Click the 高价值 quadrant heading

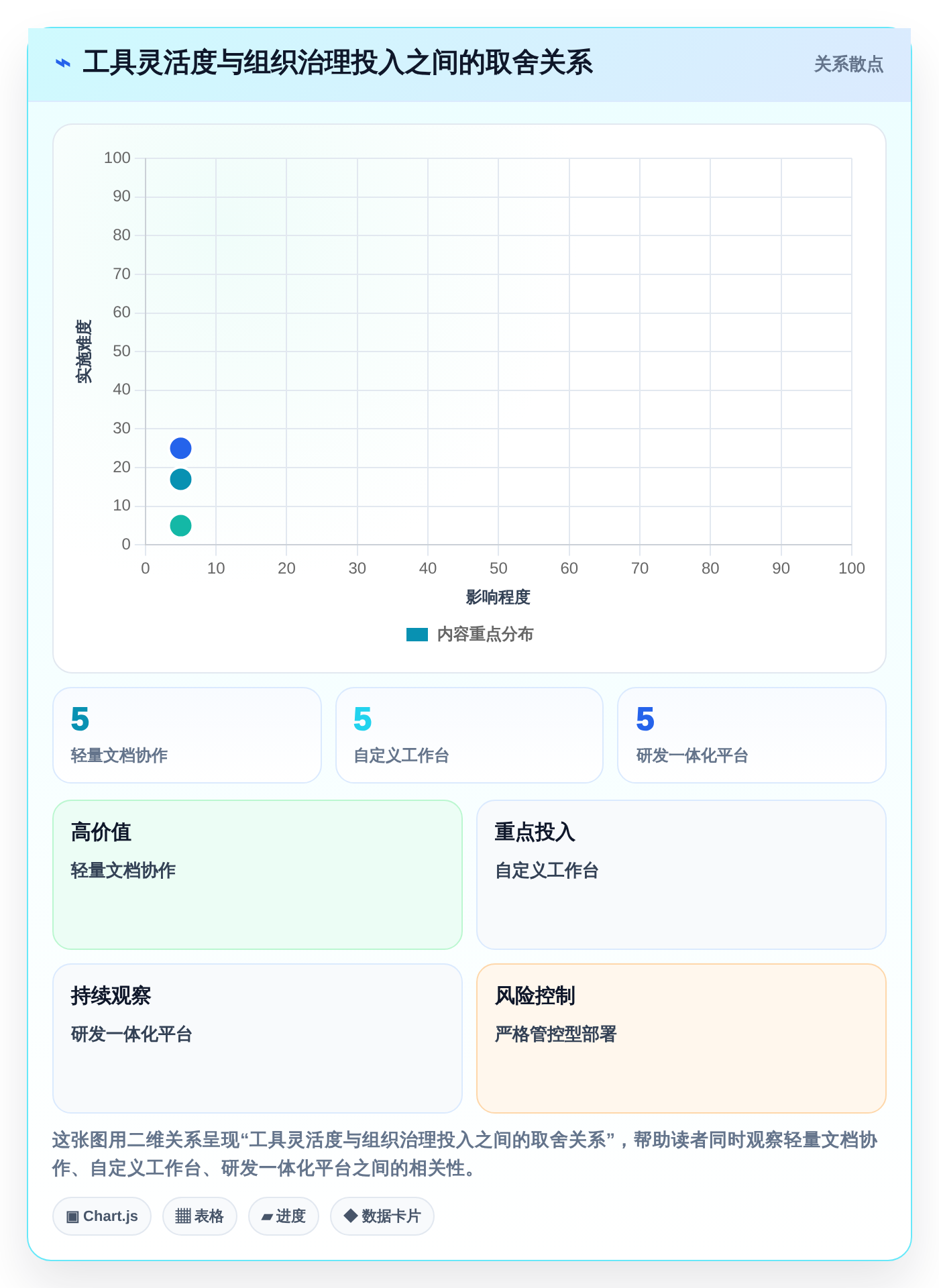click(101, 832)
